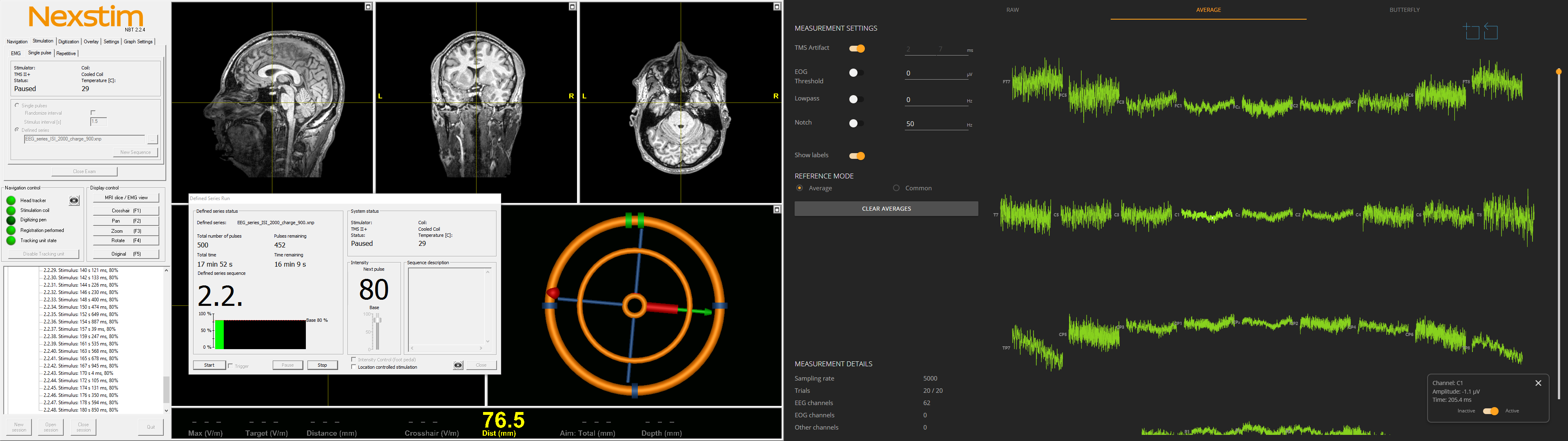Check Location controlled stimulation checkbox

354,367
